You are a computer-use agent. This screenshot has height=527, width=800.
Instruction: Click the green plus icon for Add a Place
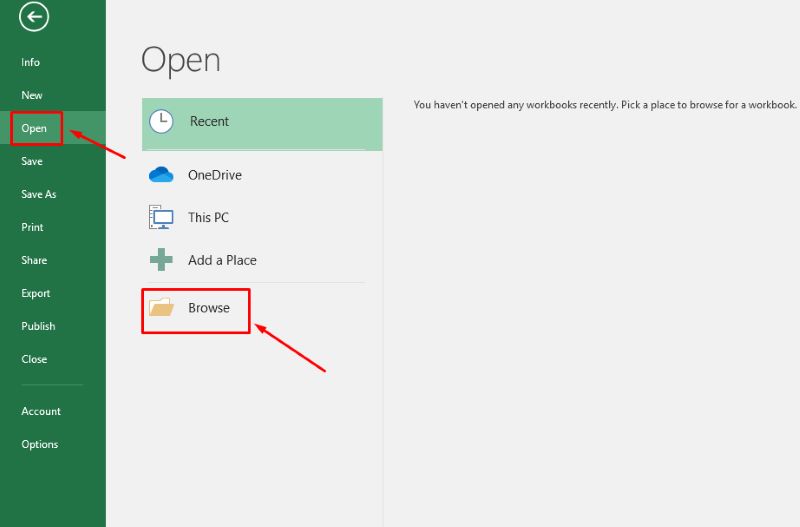tap(161, 260)
